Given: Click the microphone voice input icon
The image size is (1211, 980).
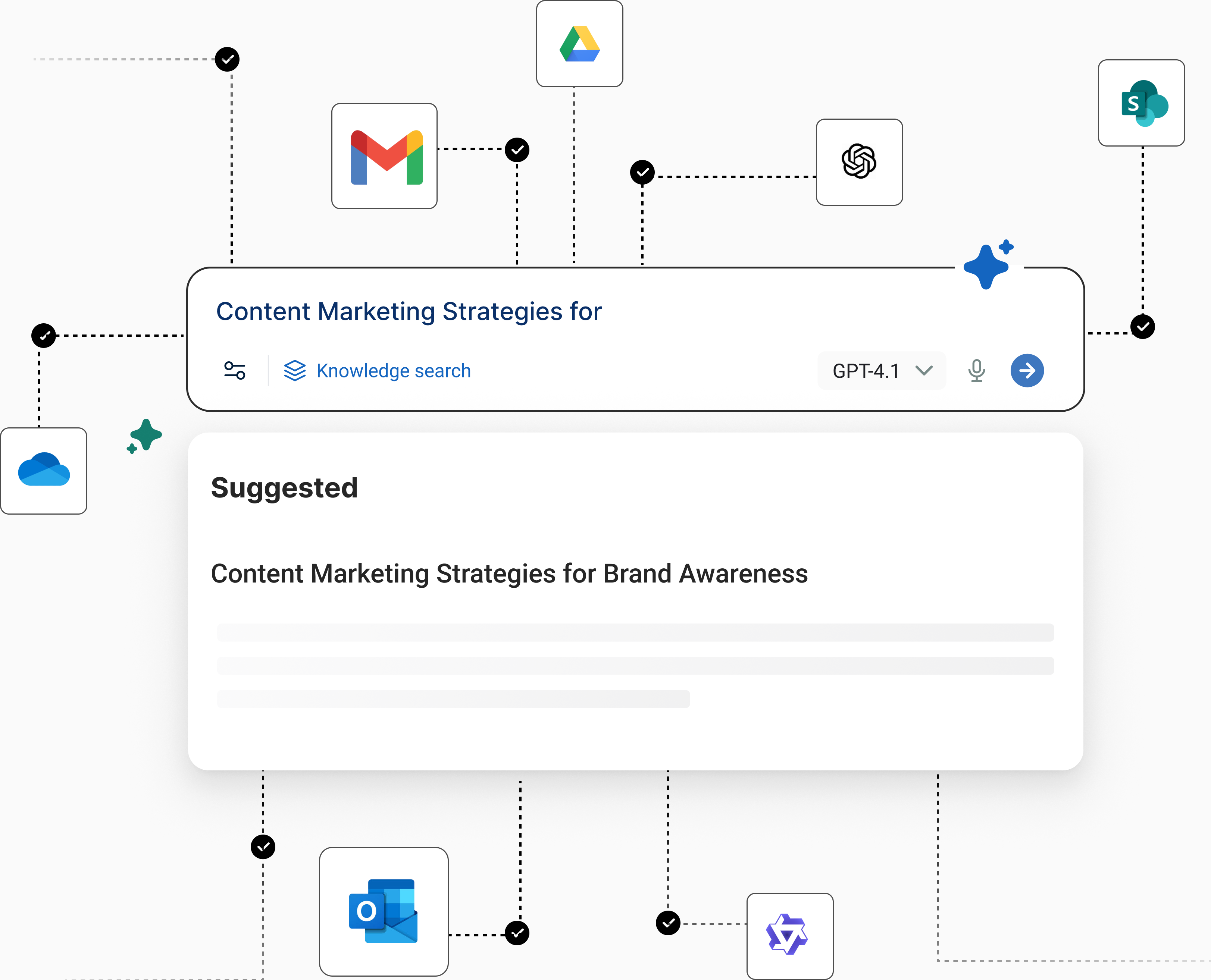Looking at the screenshot, I should point(976,371).
